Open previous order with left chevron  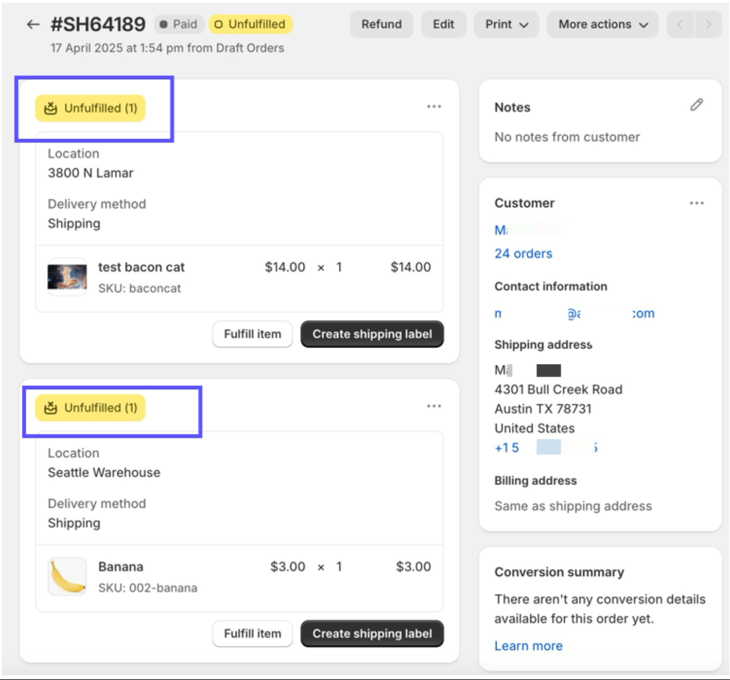point(680,24)
